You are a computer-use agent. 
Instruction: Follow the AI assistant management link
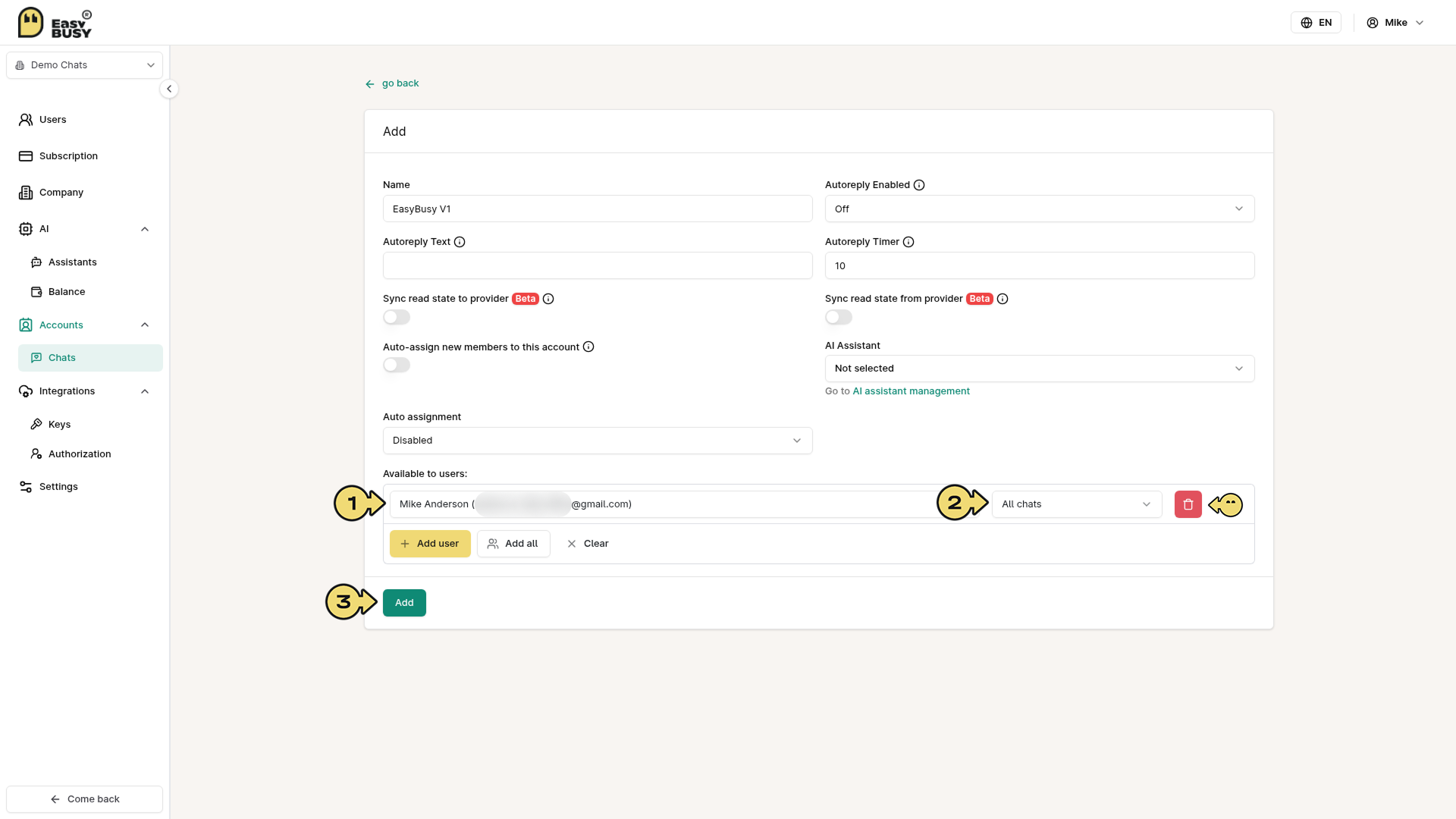[x=911, y=391]
